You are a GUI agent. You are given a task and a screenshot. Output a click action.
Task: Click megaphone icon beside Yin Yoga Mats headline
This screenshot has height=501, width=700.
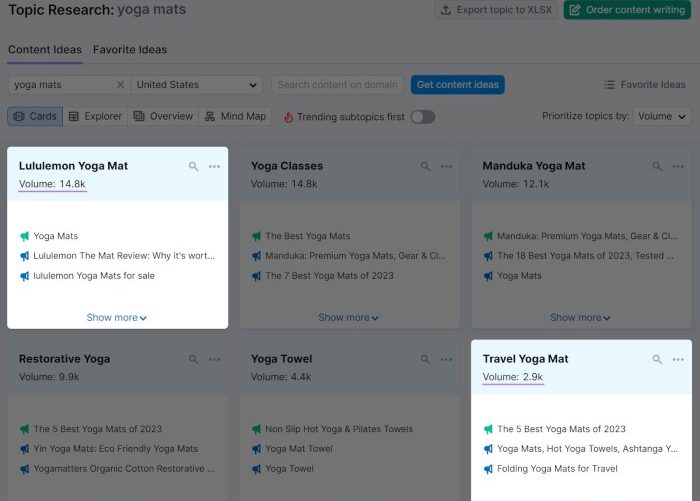point(25,449)
